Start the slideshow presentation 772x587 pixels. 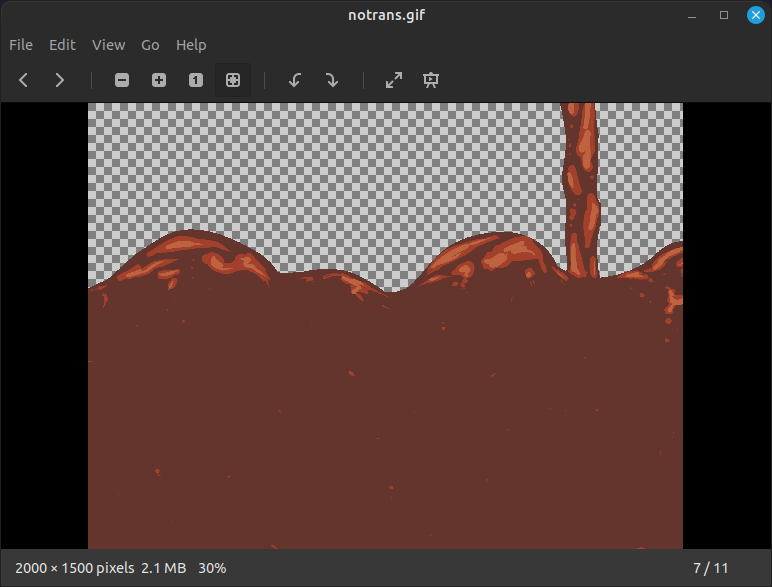click(x=431, y=80)
